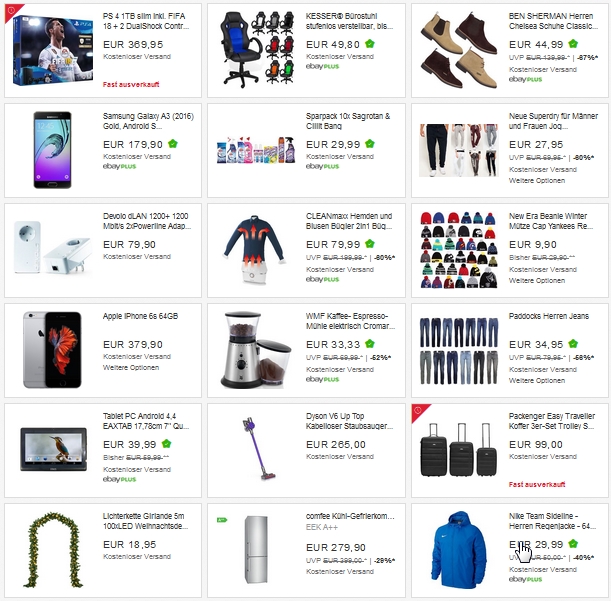Viewport: 611px width, 601px height.
Task: Click the CLEANmaxx shirt ironer product image
Action: tap(253, 249)
